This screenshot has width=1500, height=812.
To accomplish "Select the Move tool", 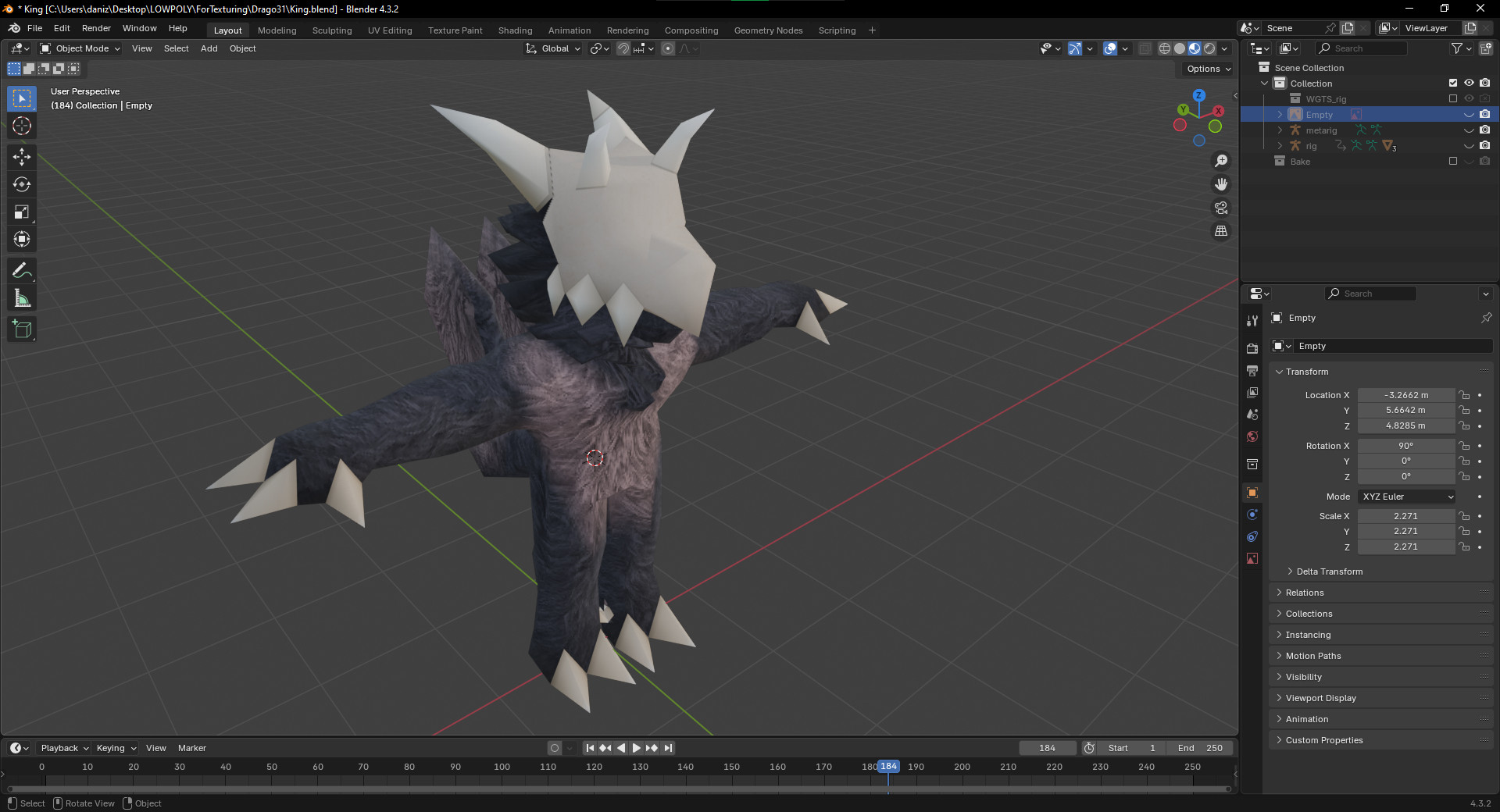I will point(22,157).
